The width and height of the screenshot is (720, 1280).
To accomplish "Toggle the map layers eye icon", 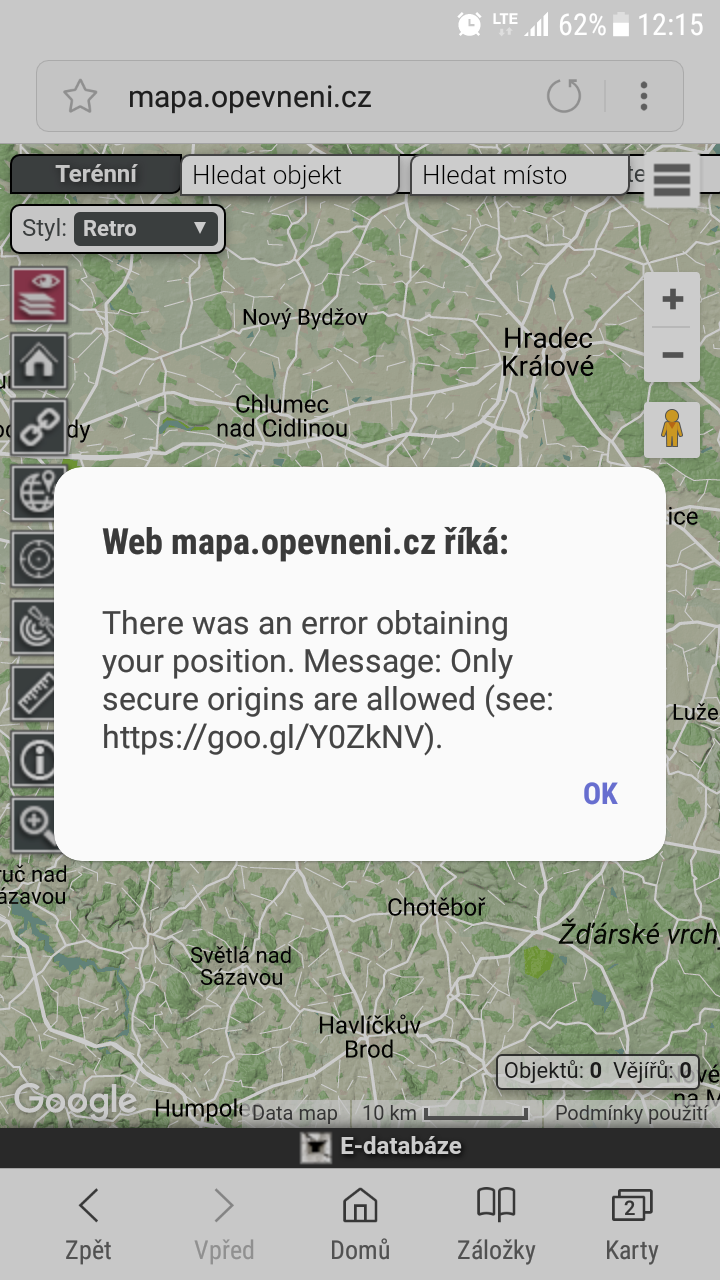I will point(39,295).
